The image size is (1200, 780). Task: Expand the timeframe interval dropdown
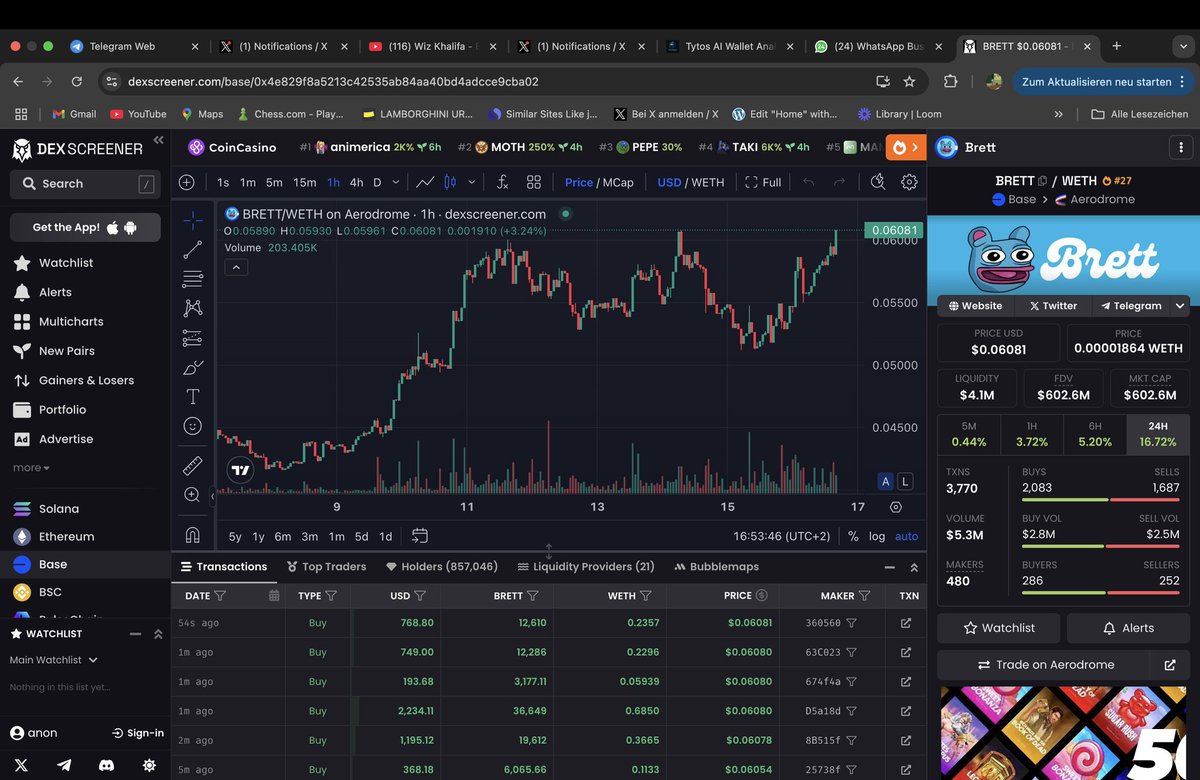[x=397, y=182]
